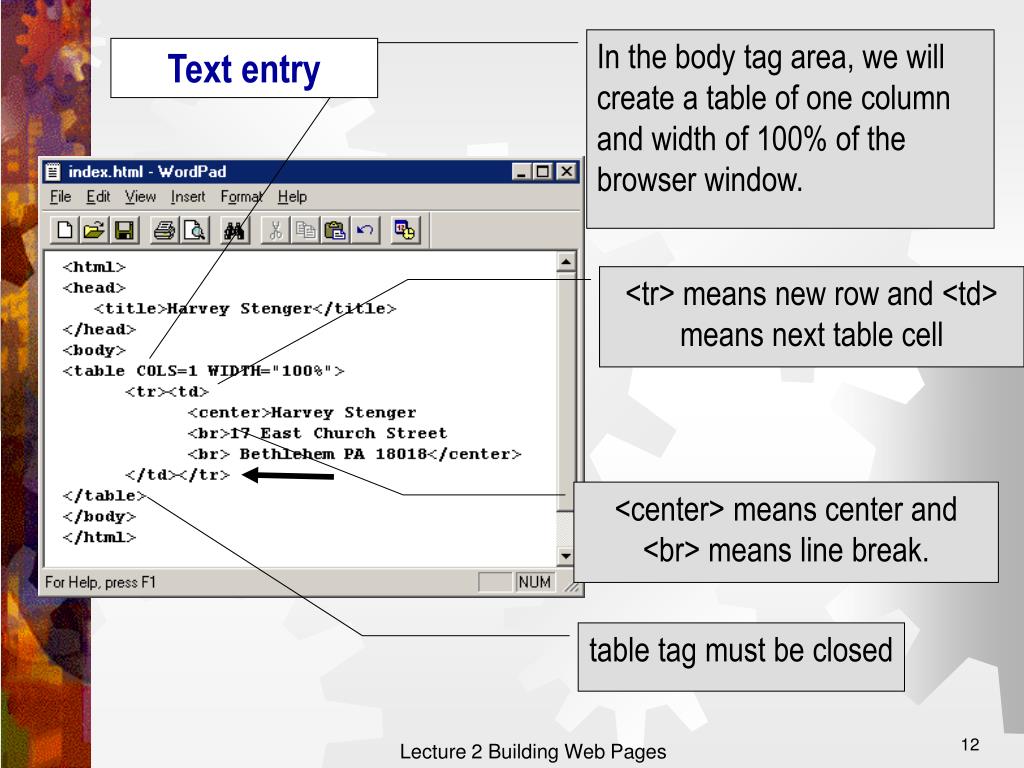Screen dimensions: 1024x768
Task: Click the 'table tag must be closed' note
Action: (741, 656)
